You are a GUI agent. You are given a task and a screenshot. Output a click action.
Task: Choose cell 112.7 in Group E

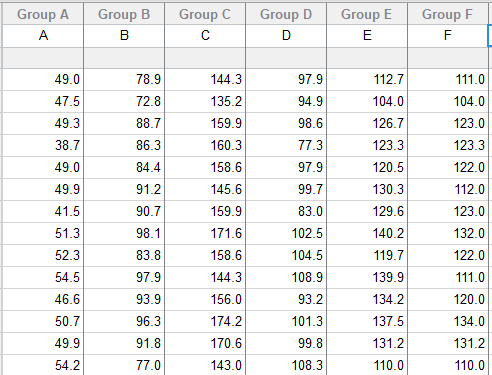(x=367, y=79)
